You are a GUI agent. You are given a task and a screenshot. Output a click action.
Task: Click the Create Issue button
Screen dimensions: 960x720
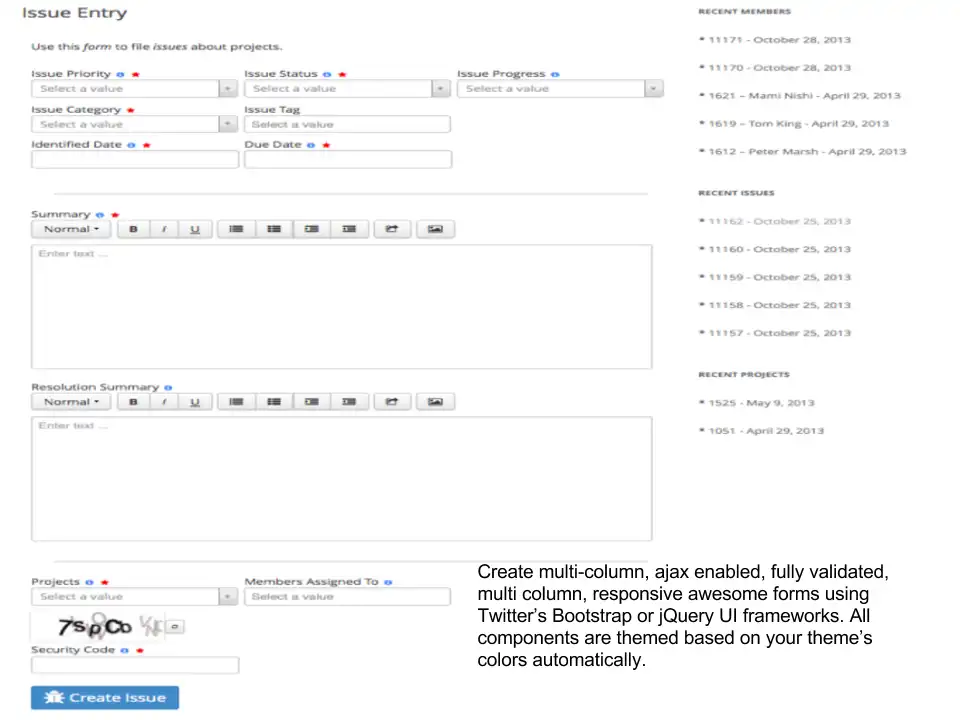tap(105, 698)
